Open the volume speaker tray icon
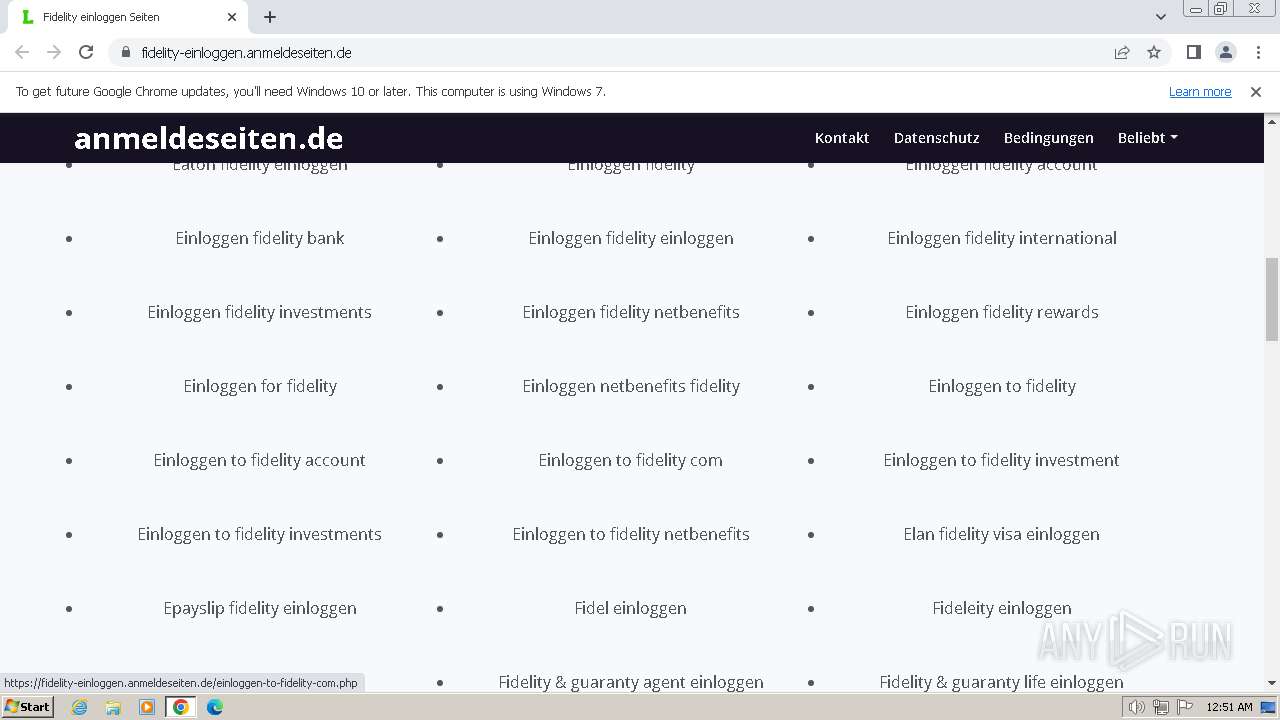1280x720 pixels. click(1136, 707)
